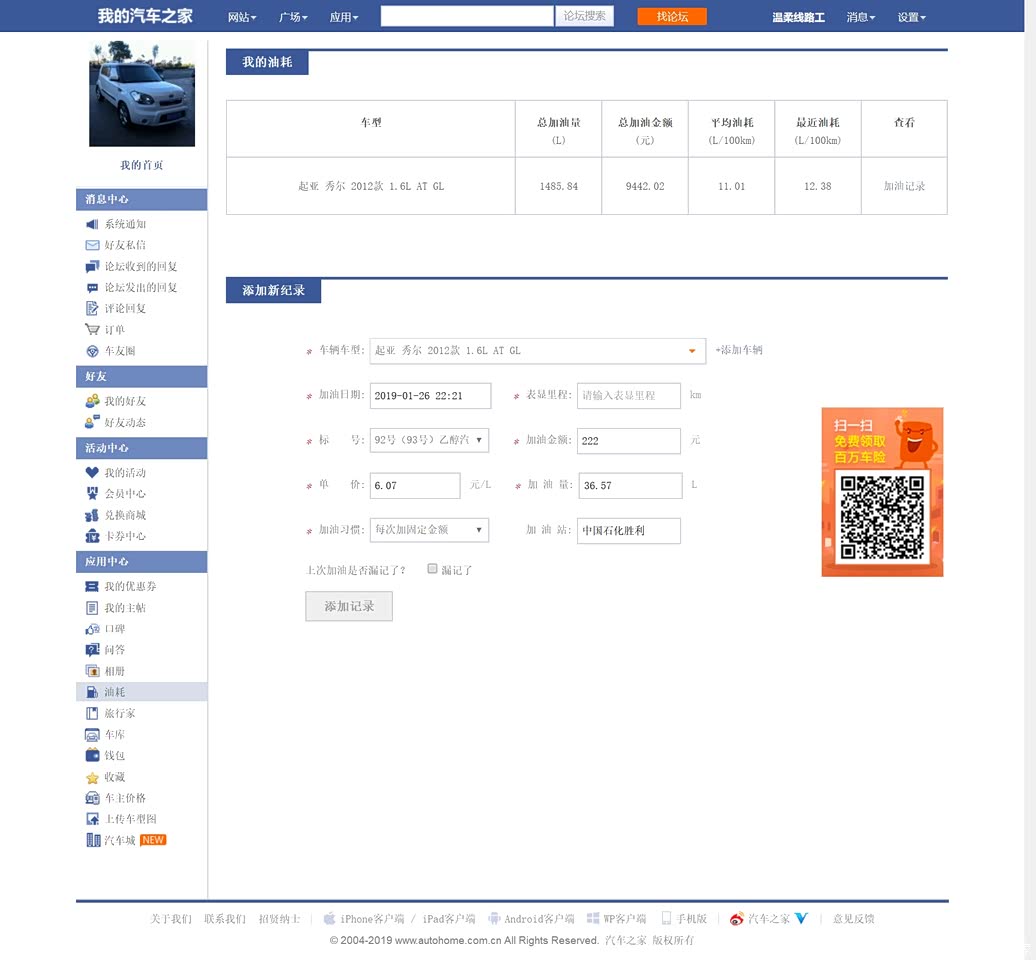
Task: Click the white car profile photo
Action: [141, 94]
